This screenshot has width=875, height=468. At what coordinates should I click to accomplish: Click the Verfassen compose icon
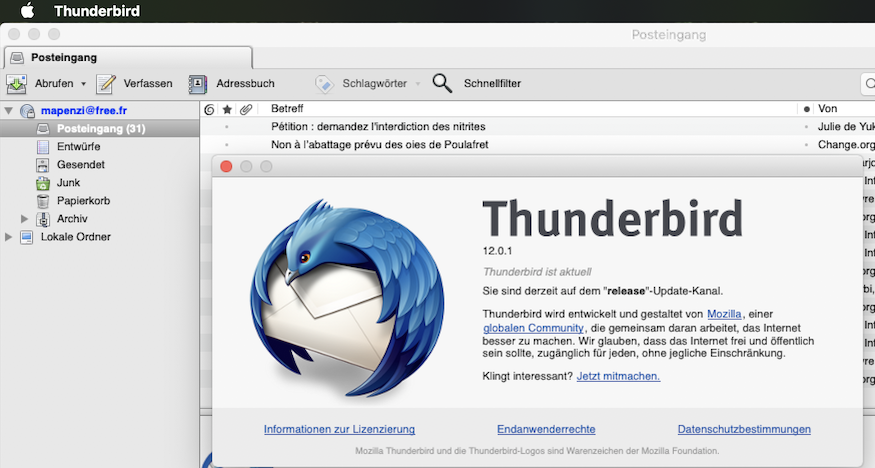tap(106, 84)
